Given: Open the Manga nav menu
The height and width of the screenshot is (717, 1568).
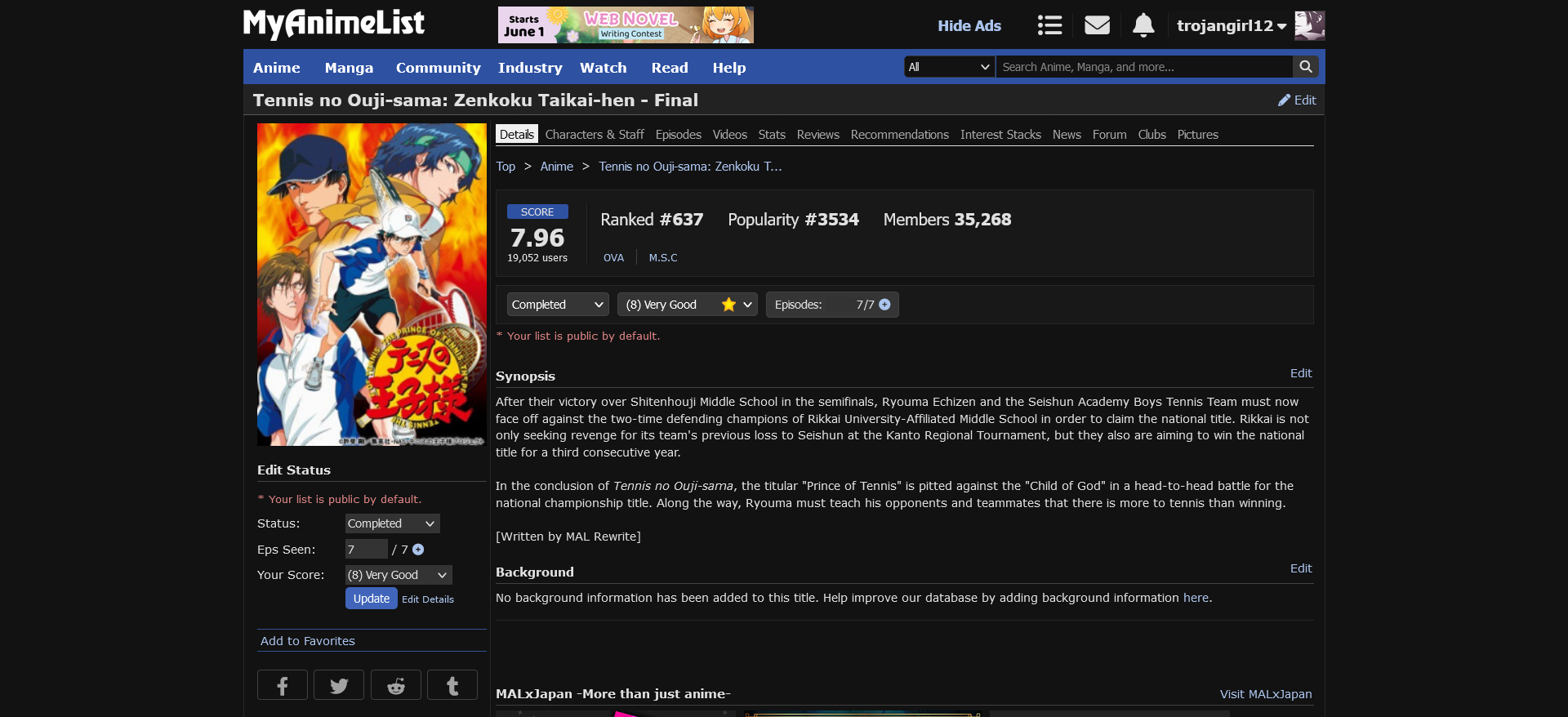Looking at the screenshot, I should click(x=349, y=68).
